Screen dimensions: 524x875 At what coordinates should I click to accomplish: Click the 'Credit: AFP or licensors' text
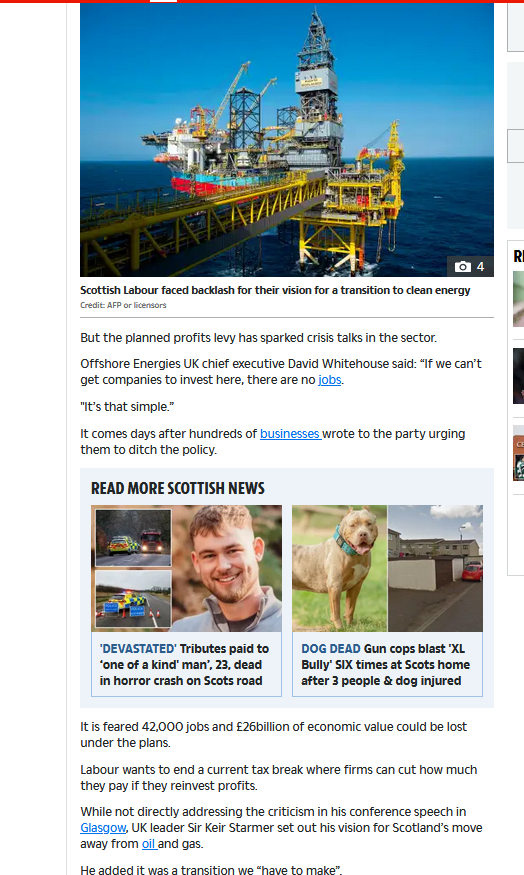pos(123,305)
